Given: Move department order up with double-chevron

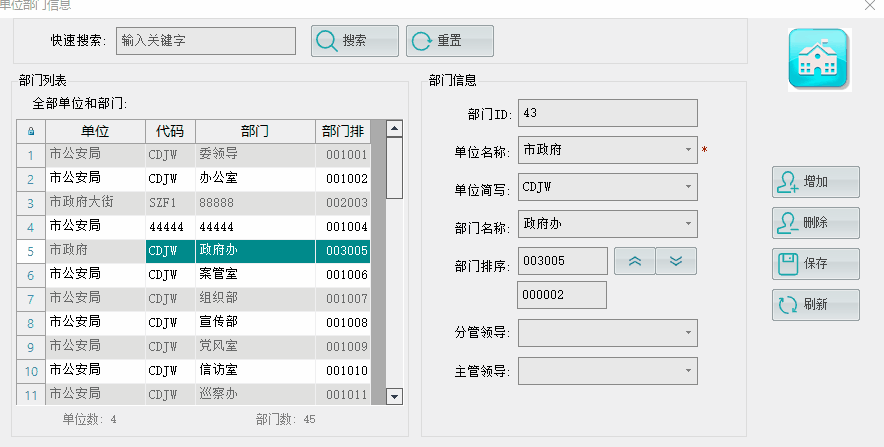Looking at the screenshot, I should point(635,261).
